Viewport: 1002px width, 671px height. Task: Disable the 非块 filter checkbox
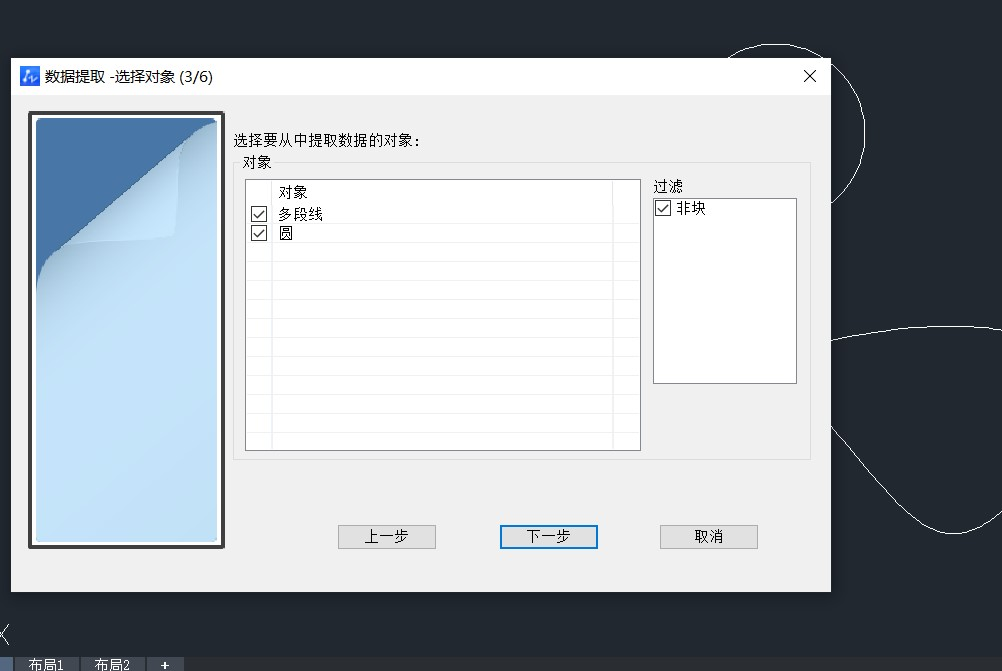[663, 209]
